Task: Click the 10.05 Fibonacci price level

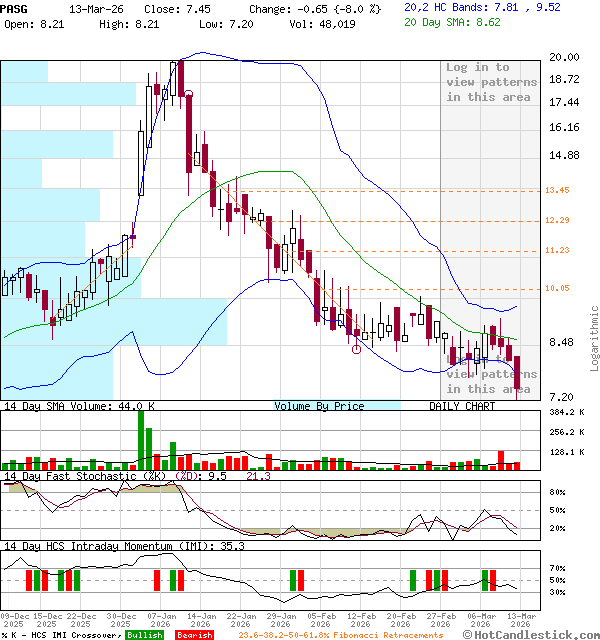Action: (557, 288)
